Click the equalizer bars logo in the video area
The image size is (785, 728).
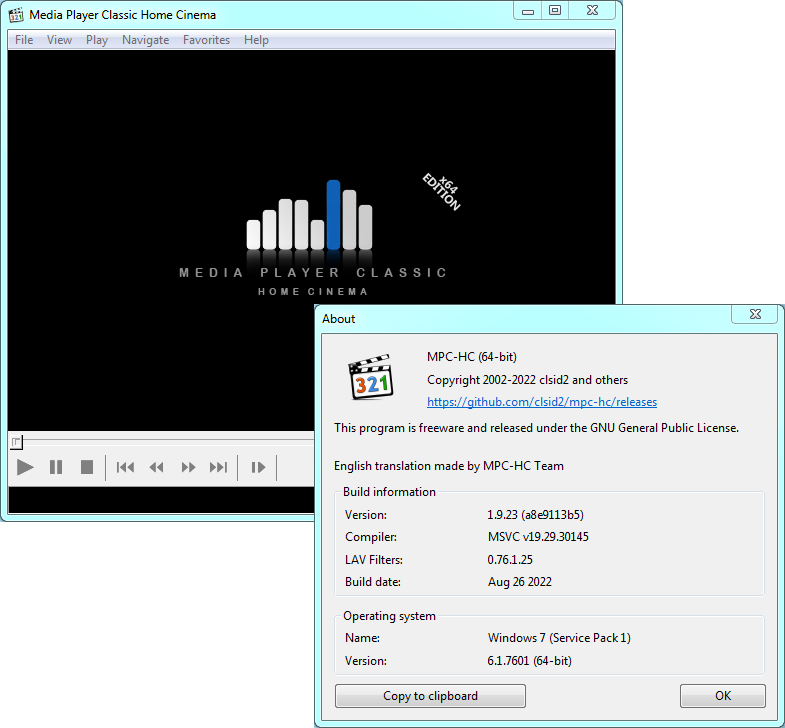tap(309, 215)
